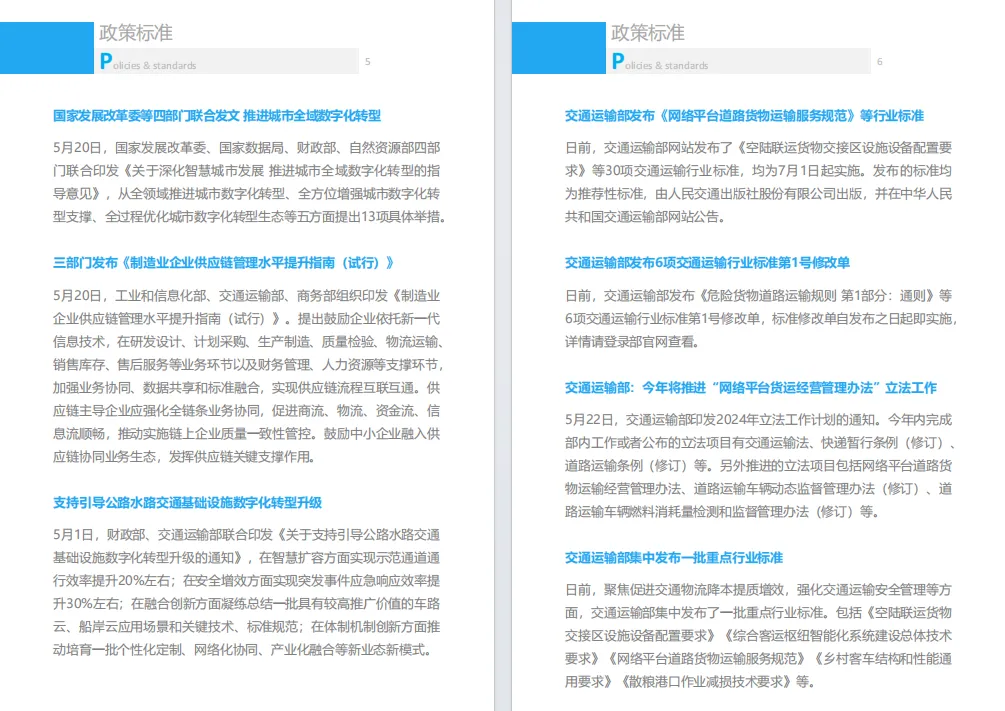
Task: Click heading 交通运输部集中发布一批重点行业标准
Action: [x=674, y=558]
